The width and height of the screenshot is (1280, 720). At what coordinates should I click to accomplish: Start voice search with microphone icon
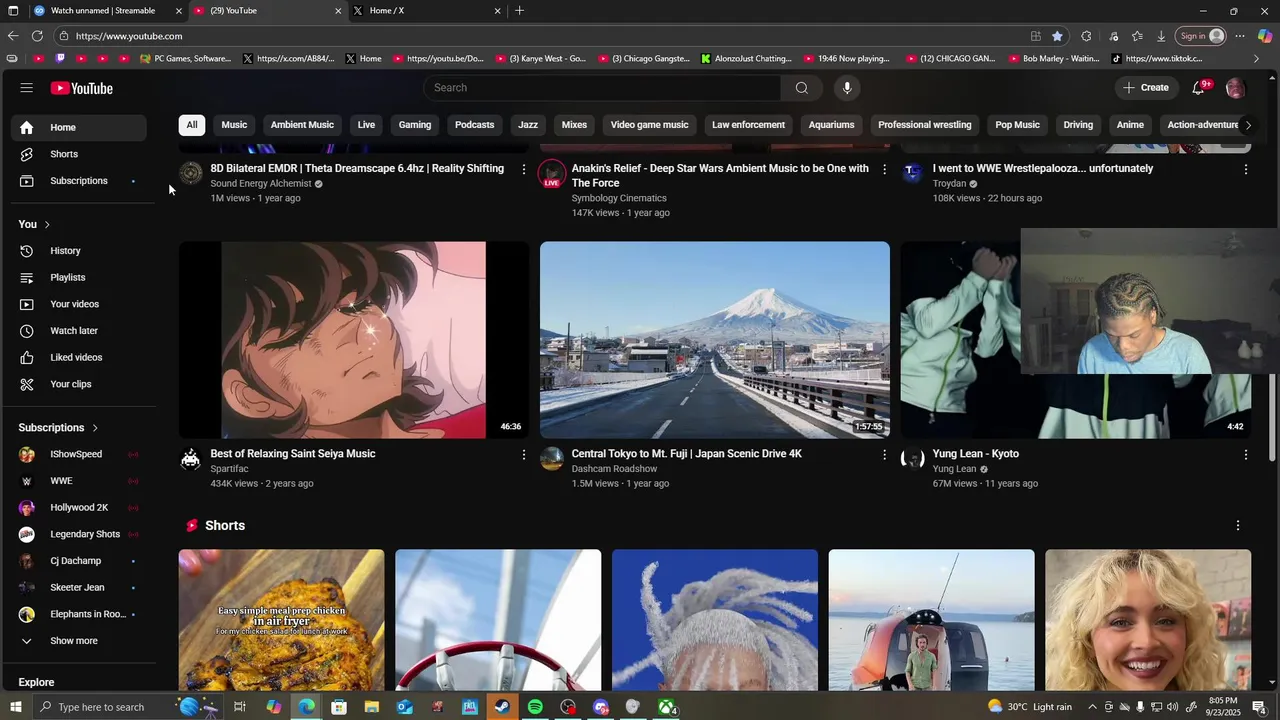tap(847, 88)
